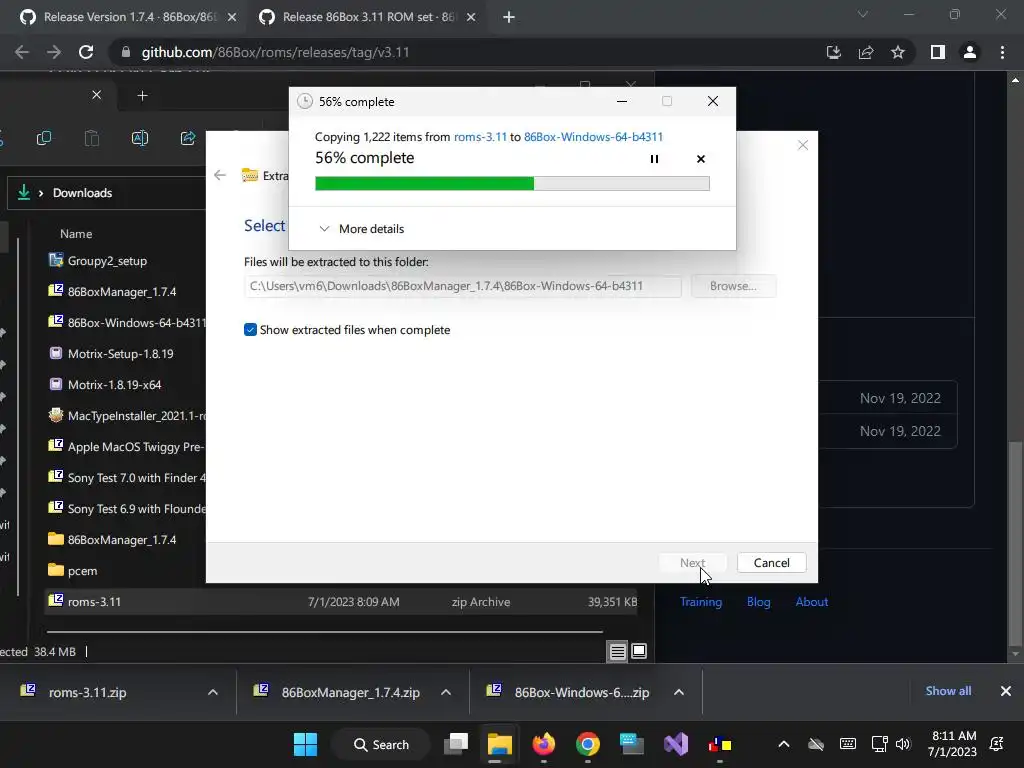
Task: Cancel the copy with the X button
Action: (x=701, y=159)
